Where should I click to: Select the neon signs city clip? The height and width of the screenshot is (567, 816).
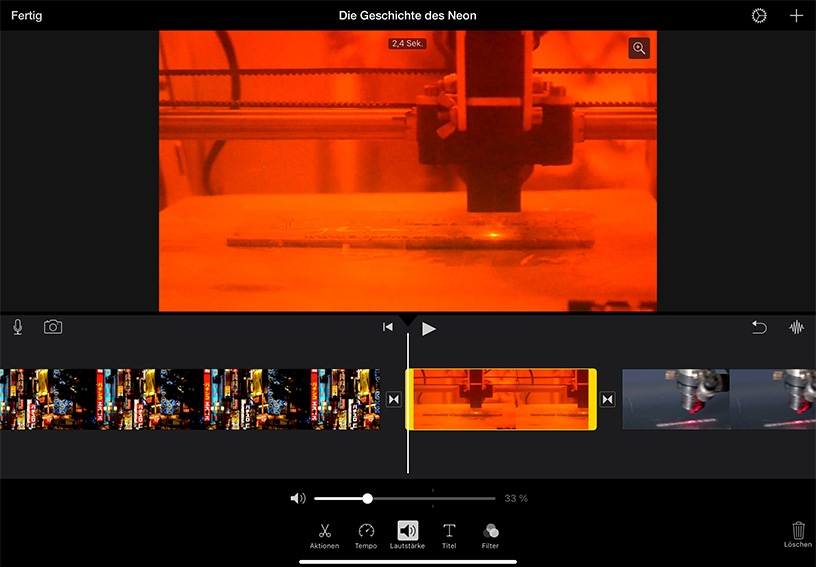tap(190, 399)
